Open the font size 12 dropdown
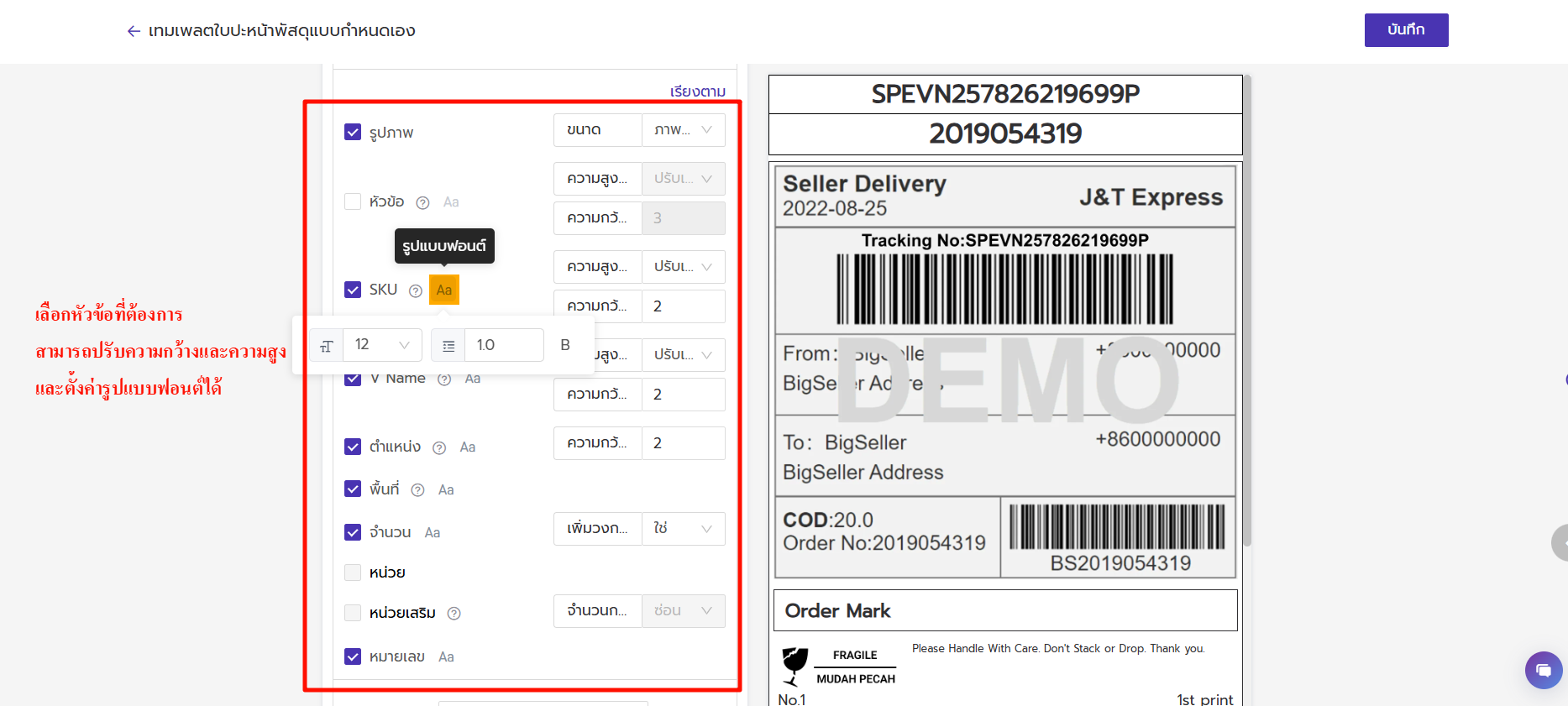 [382, 345]
